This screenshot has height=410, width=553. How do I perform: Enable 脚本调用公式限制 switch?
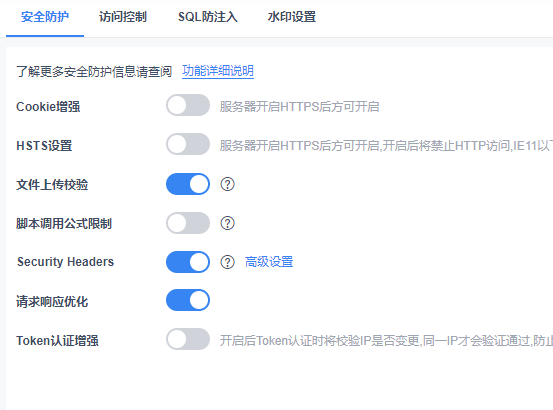point(188,223)
